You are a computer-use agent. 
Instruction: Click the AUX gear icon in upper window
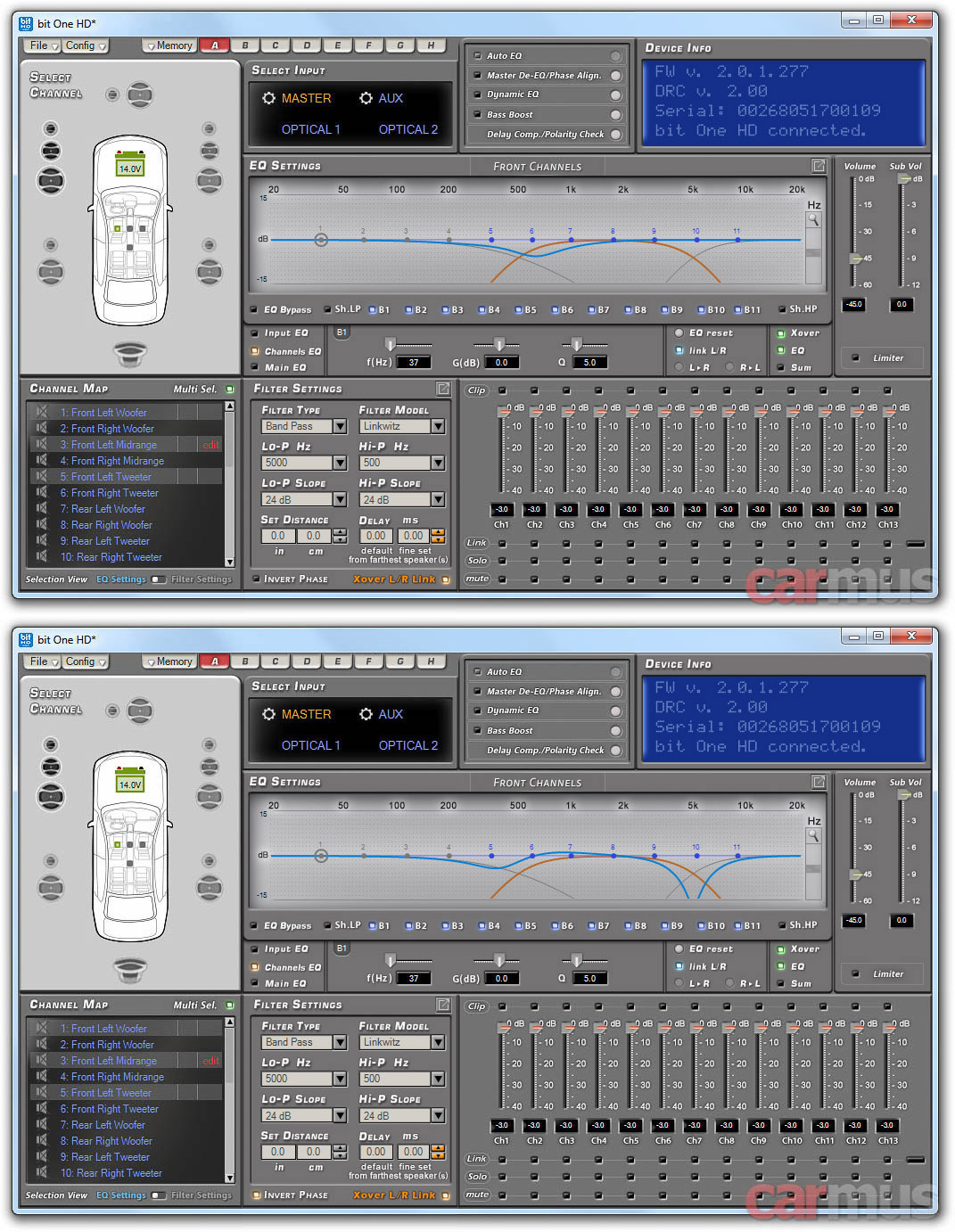[366, 98]
